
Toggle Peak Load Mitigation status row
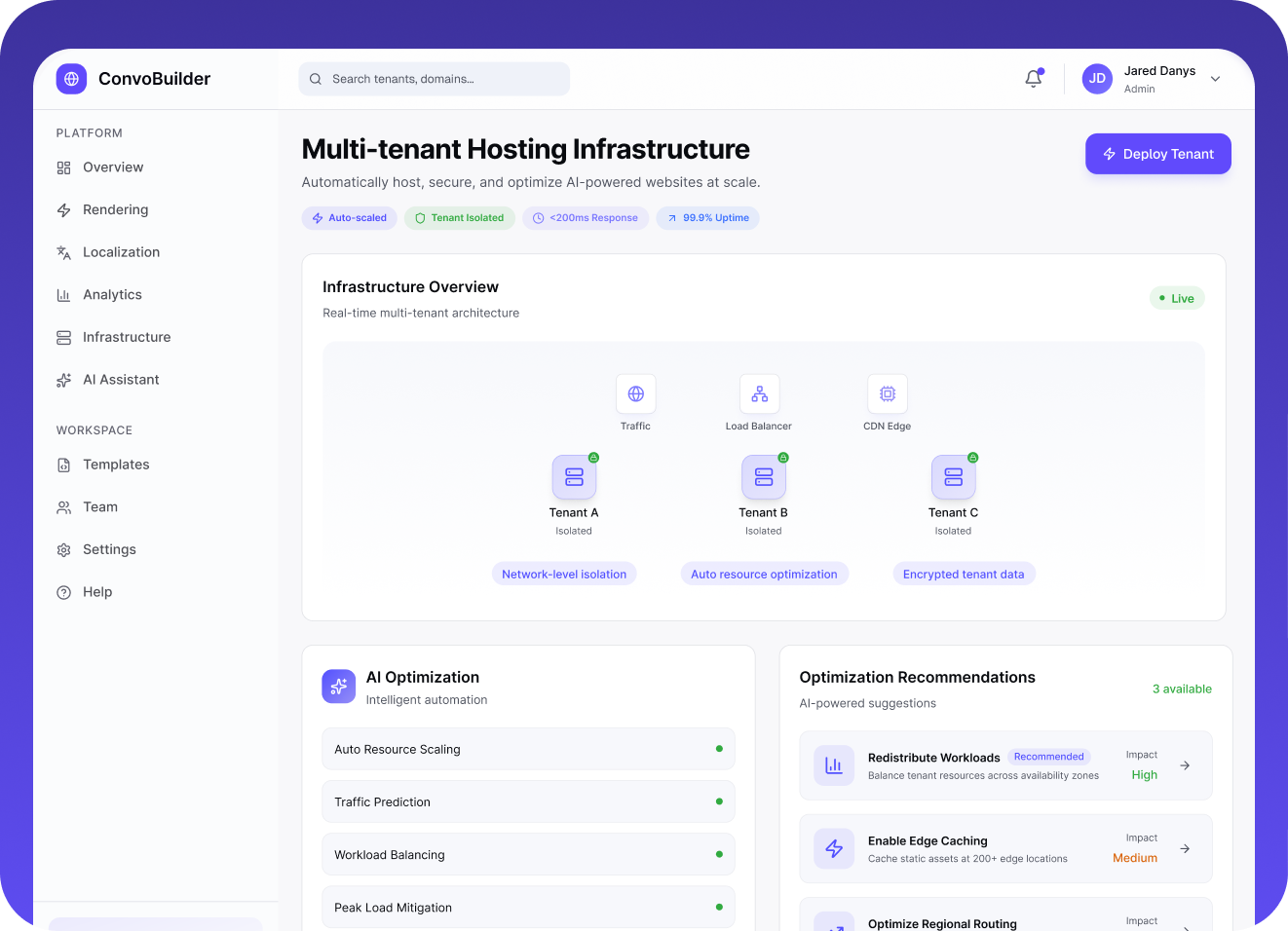[x=528, y=907]
